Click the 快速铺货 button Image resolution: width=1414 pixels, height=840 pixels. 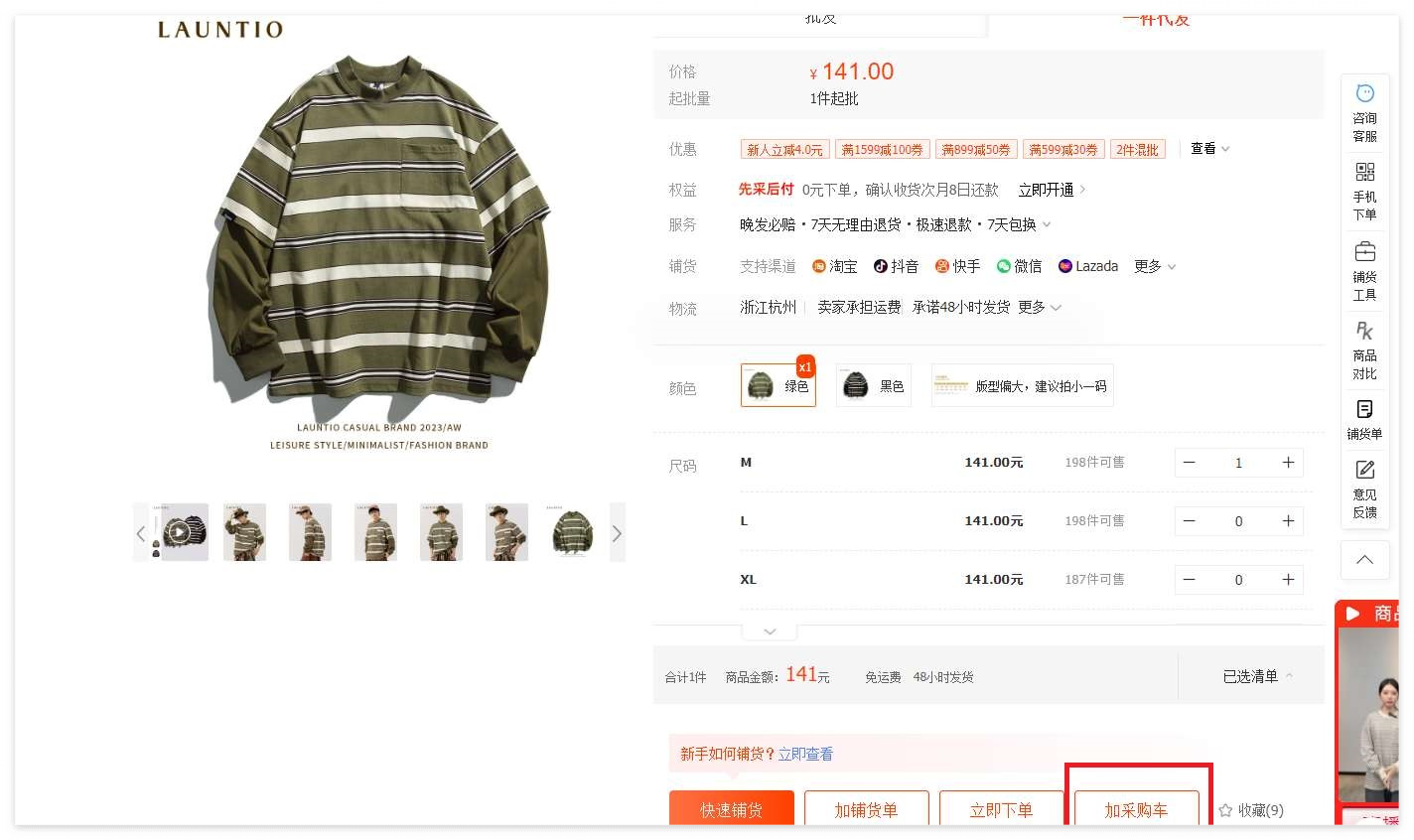732,808
